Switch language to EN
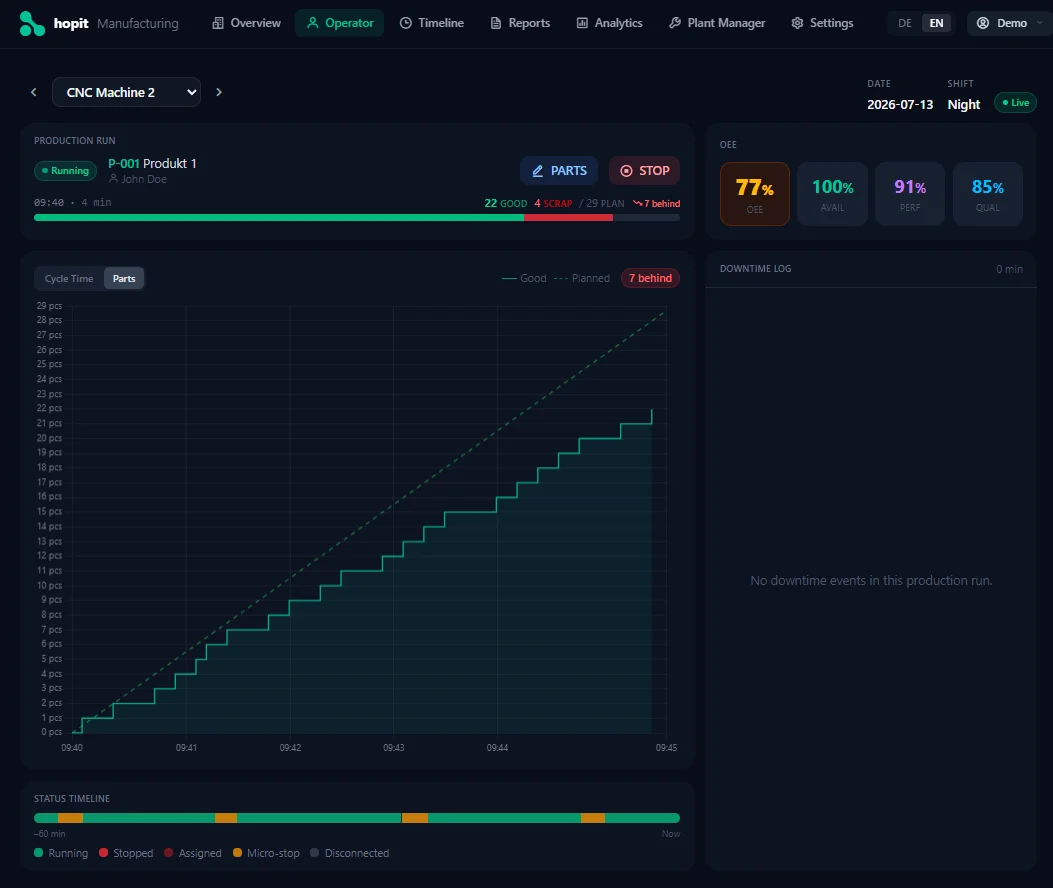The width and height of the screenshot is (1053, 888). point(936,23)
